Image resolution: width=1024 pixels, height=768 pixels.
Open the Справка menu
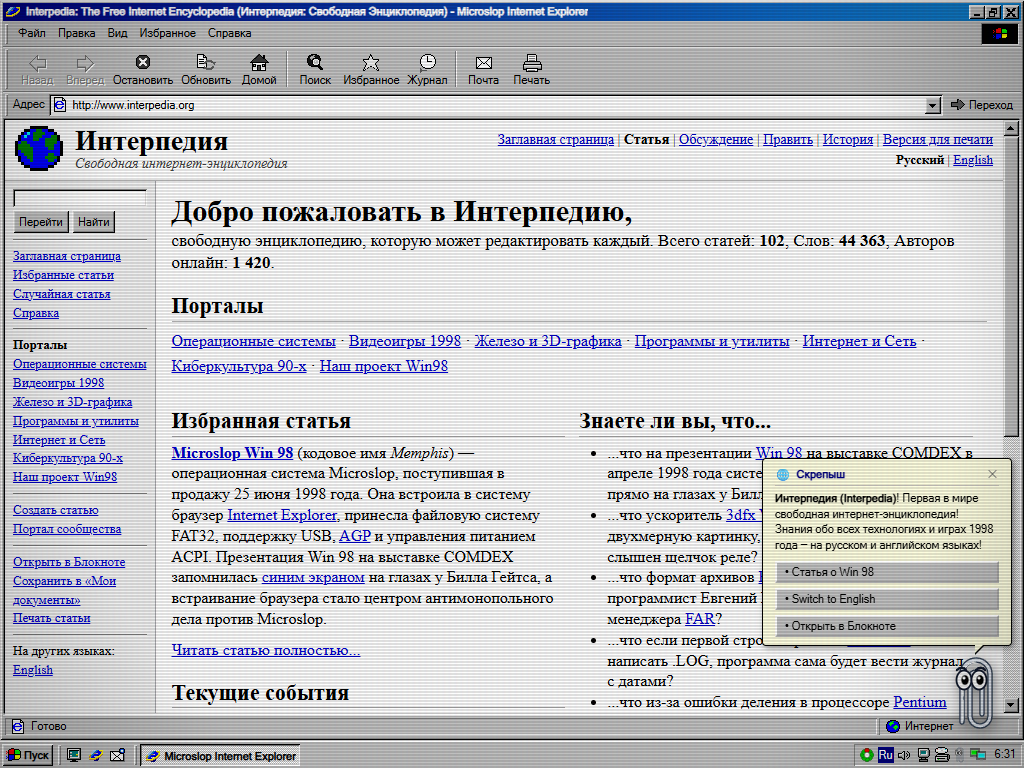(x=229, y=33)
